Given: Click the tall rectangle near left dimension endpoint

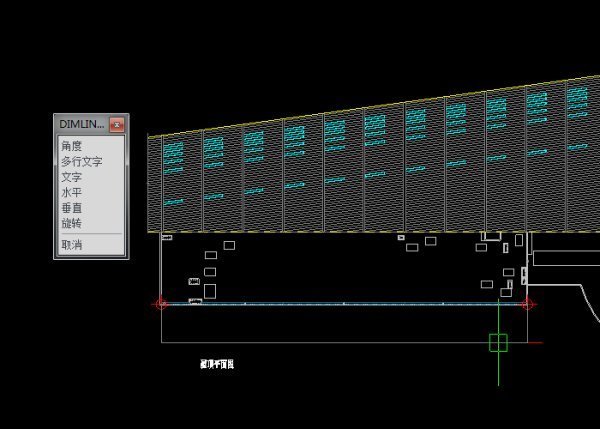Looking at the screenshot, I should 209,290.
